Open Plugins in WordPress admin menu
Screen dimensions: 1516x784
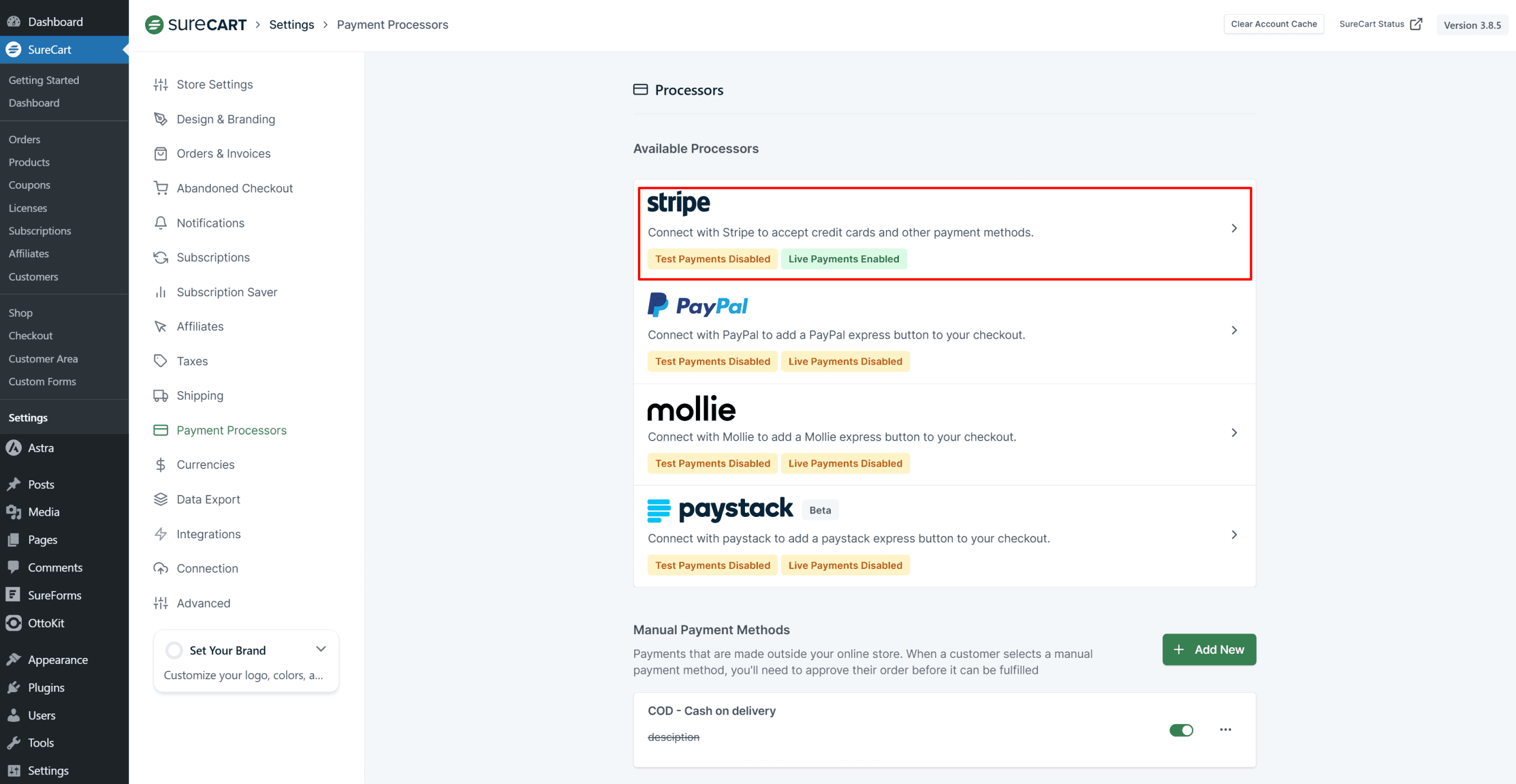click(x=46, y=687)
